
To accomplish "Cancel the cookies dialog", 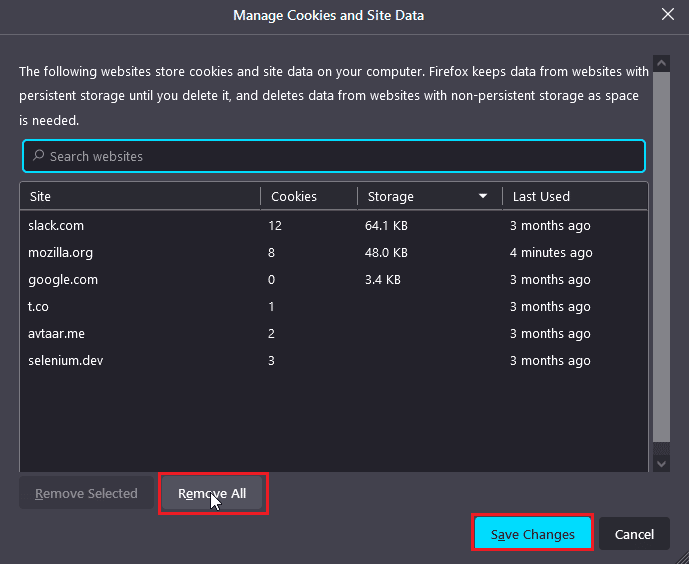I will 634,534.
